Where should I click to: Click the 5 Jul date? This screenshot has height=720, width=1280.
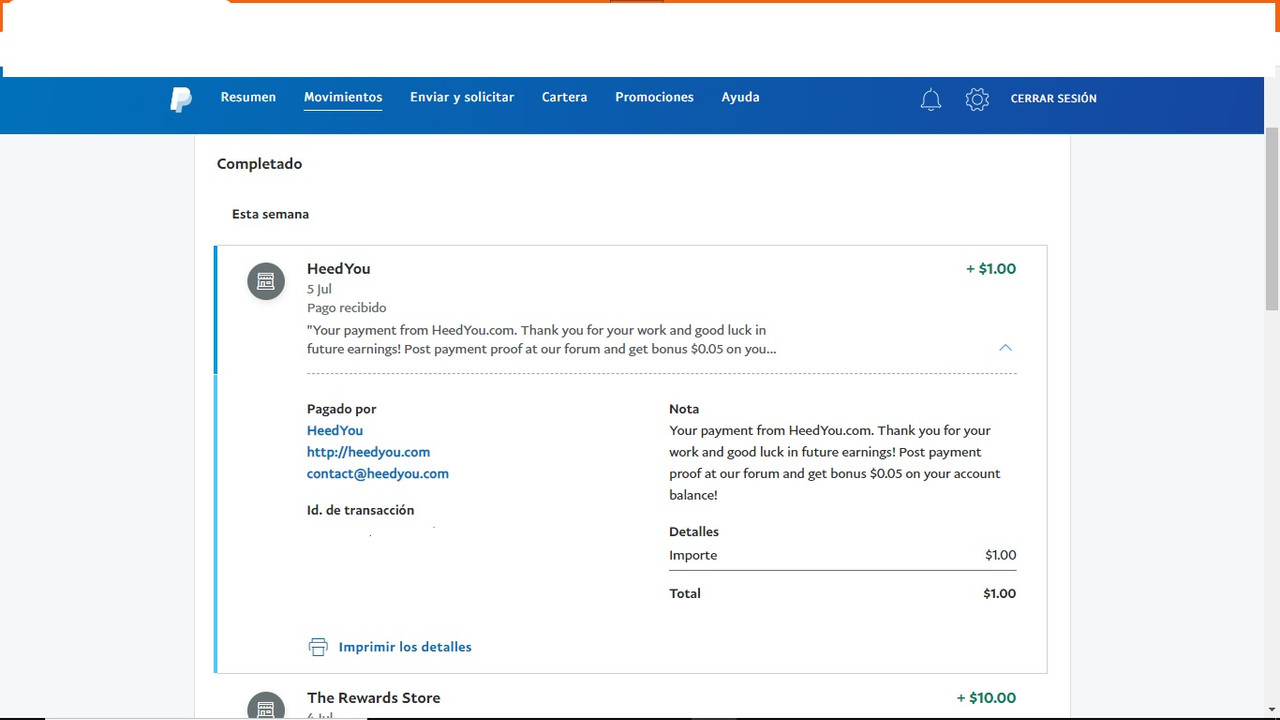[319, 289]
